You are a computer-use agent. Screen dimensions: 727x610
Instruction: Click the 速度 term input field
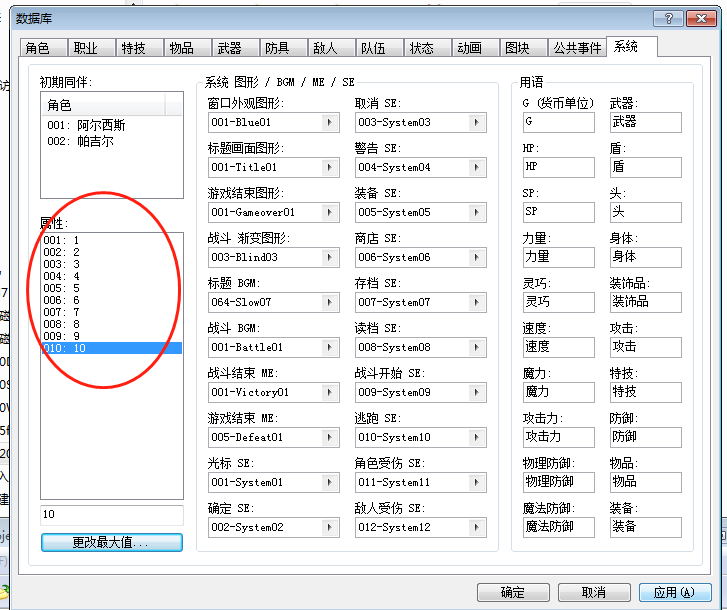click(558, 347)
